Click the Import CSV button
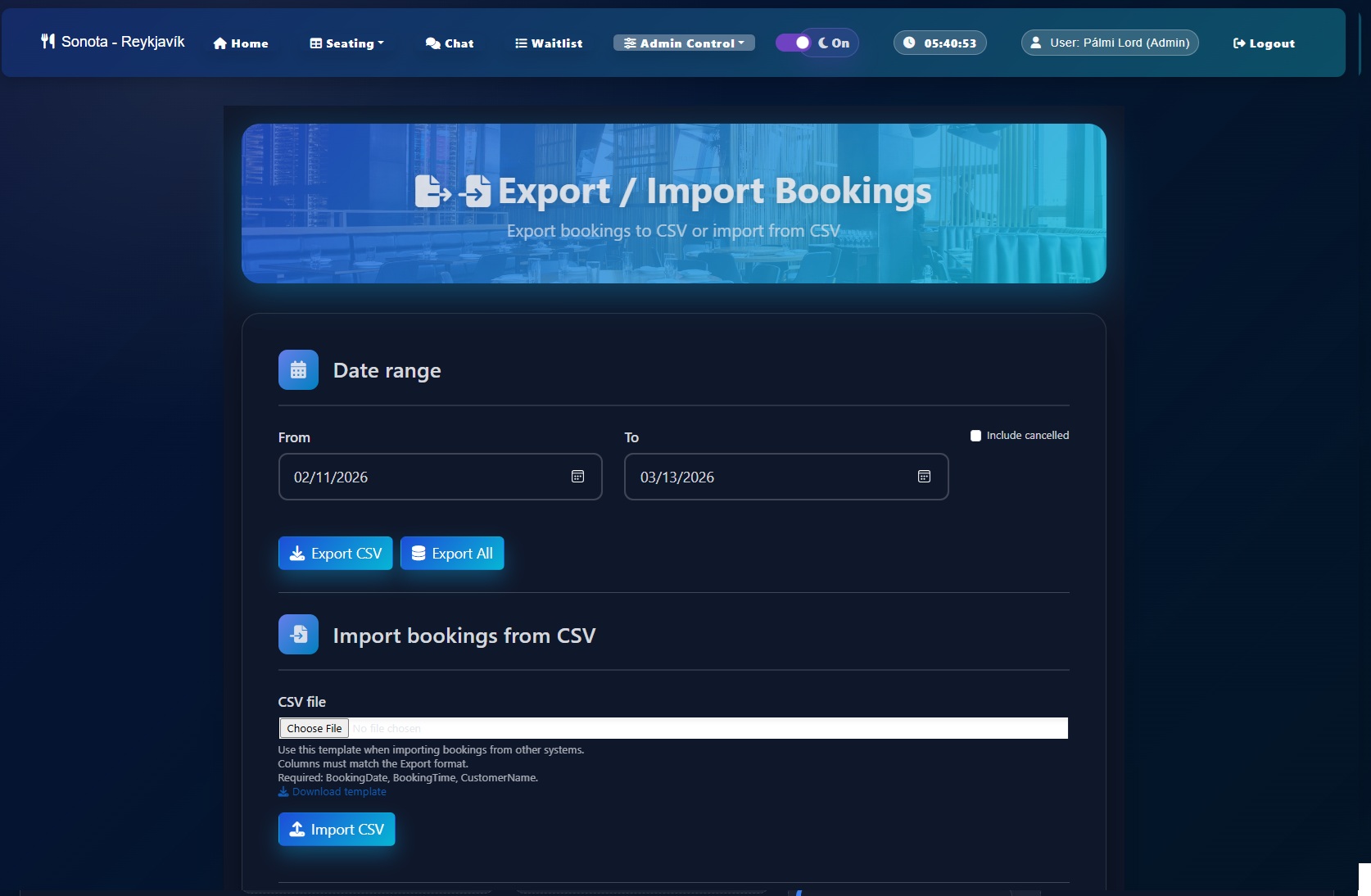 pos(337,829)
